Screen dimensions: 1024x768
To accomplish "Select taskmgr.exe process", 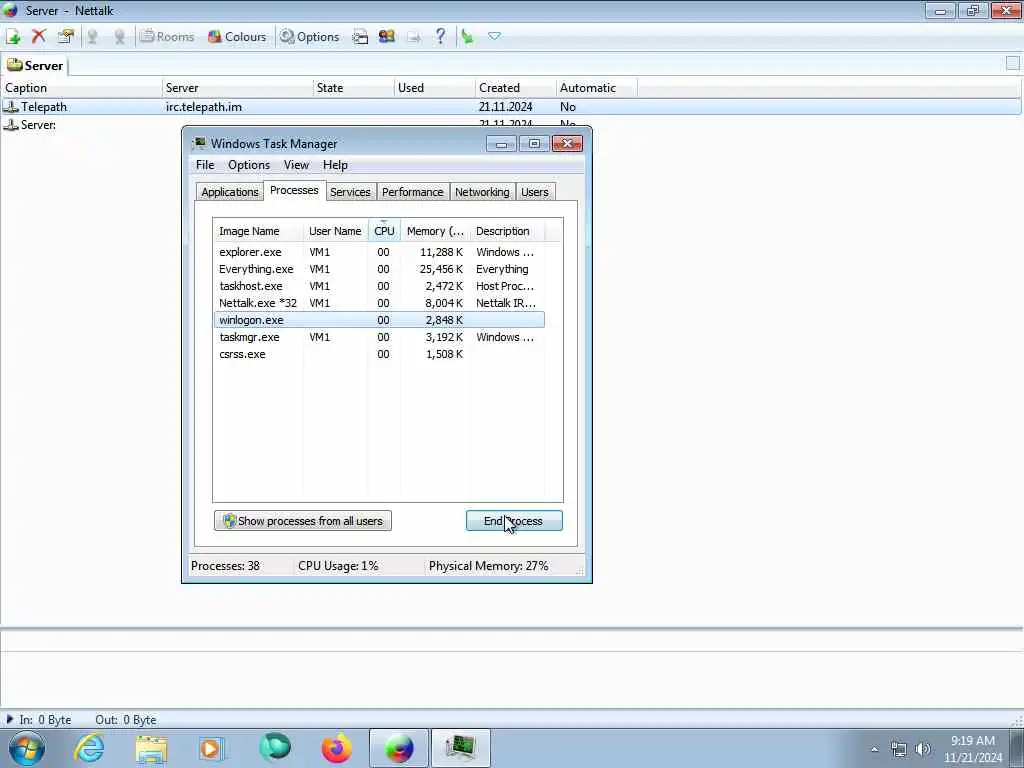I will pos(379,337).
